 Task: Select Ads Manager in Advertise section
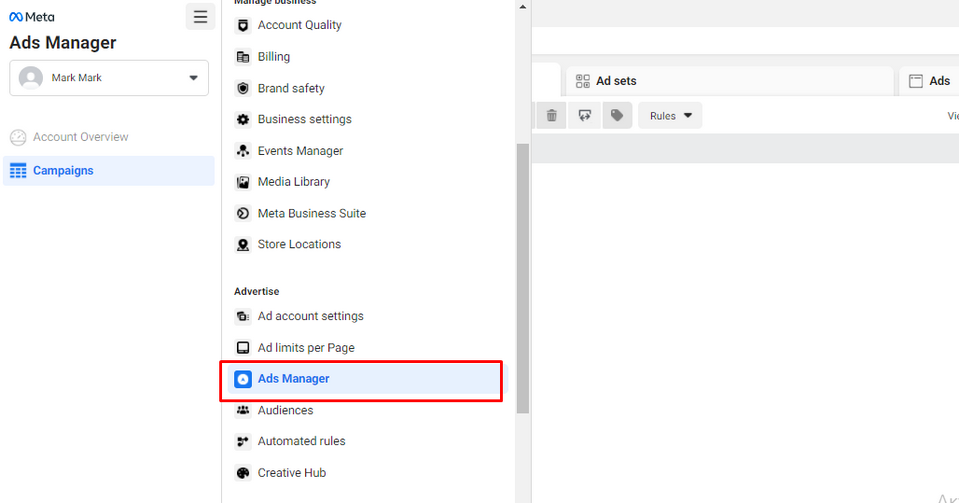[293, 379]
